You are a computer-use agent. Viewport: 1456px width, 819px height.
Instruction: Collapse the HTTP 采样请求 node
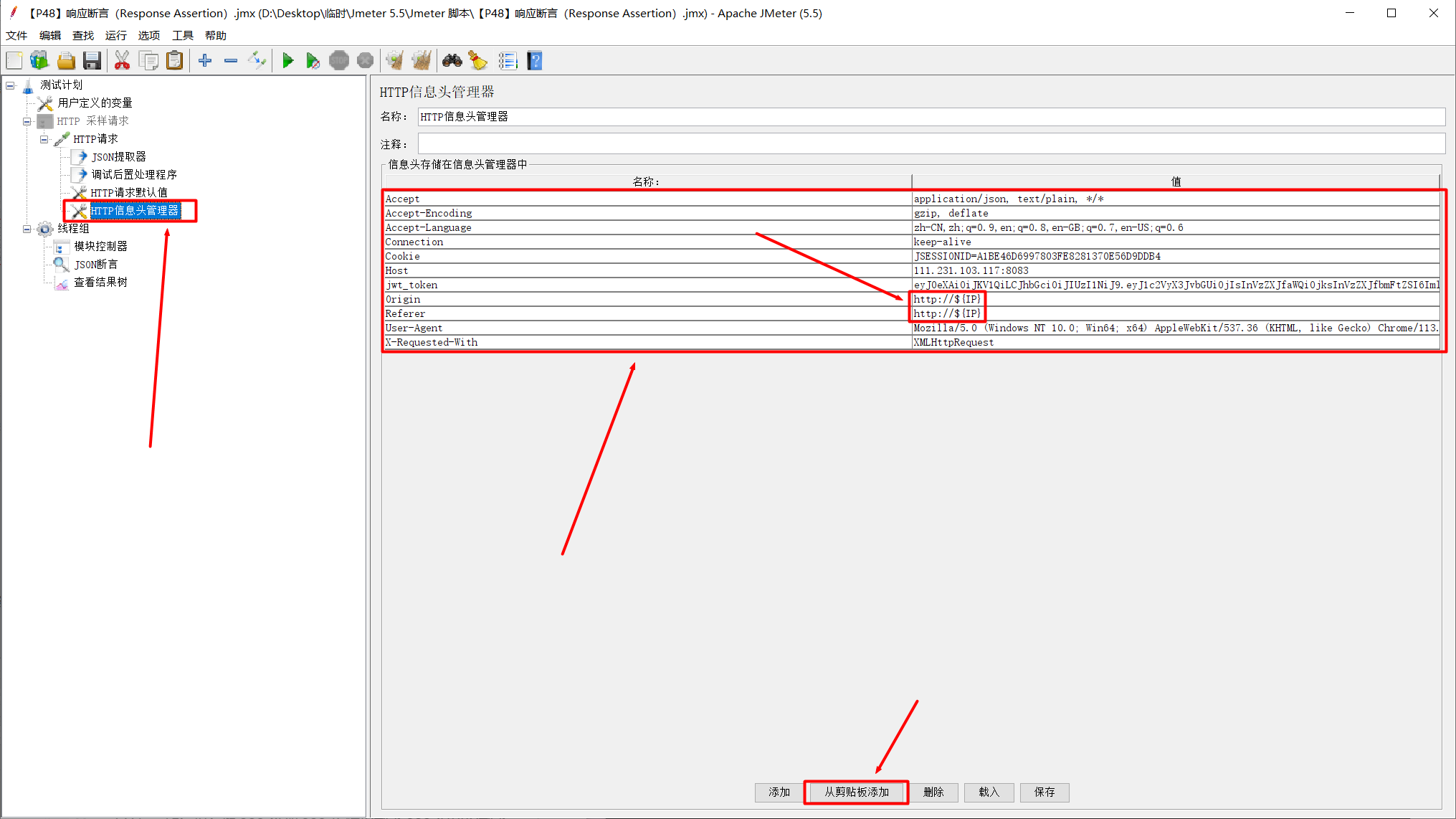click(x=27, y=121)
